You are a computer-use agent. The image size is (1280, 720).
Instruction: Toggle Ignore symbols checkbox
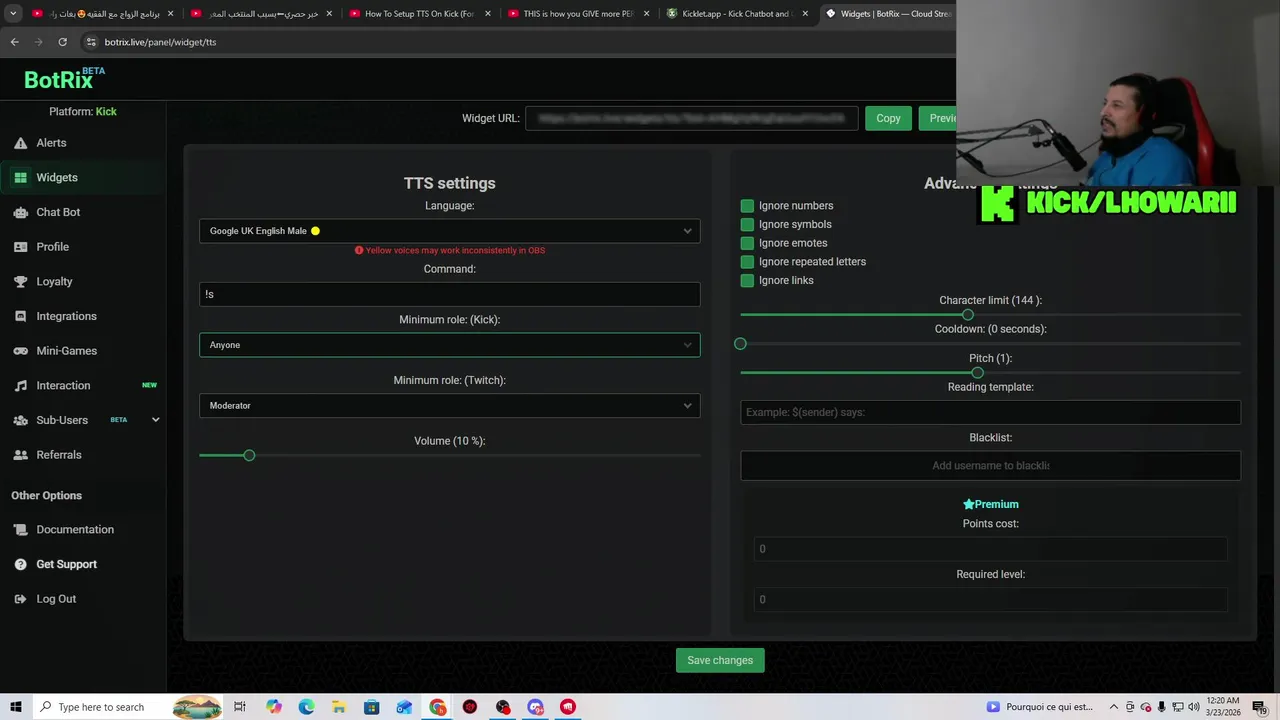747,225
